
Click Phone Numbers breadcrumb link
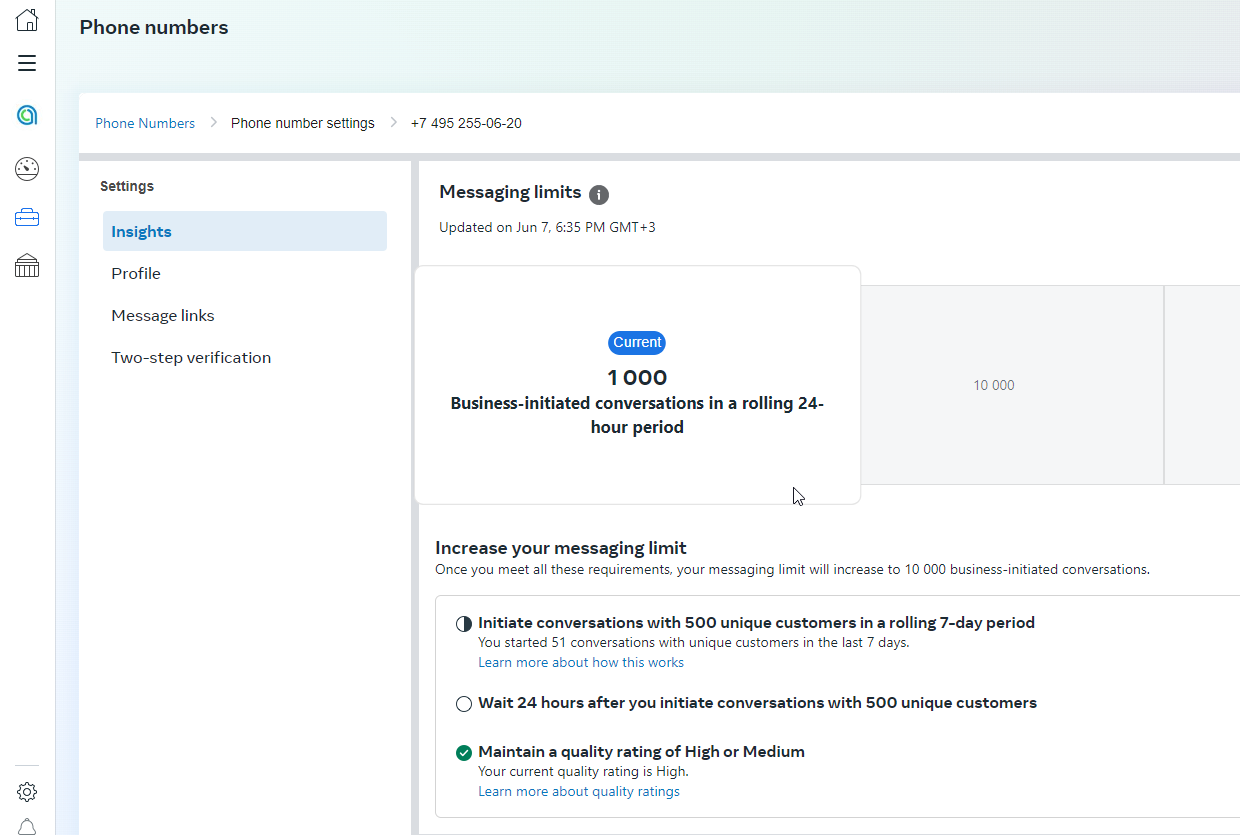[x=145, y=123]
